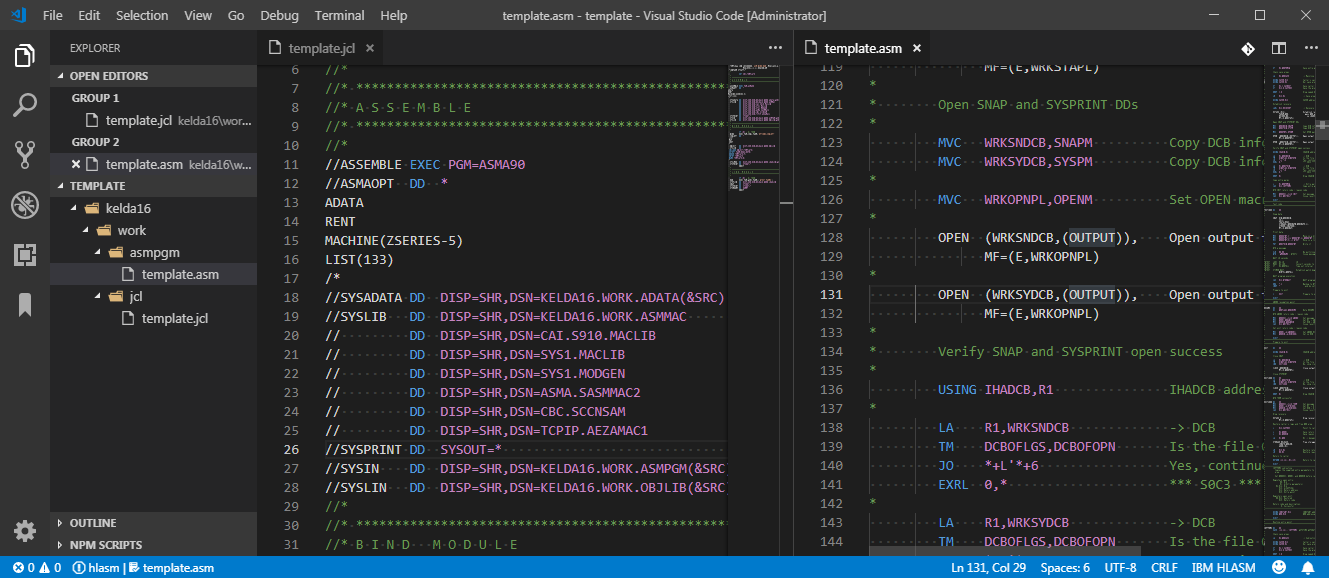The width and height of the screenshot is (1329, 578).
Task: Open the Debug view icon
Action: click(x=24, y=205)
